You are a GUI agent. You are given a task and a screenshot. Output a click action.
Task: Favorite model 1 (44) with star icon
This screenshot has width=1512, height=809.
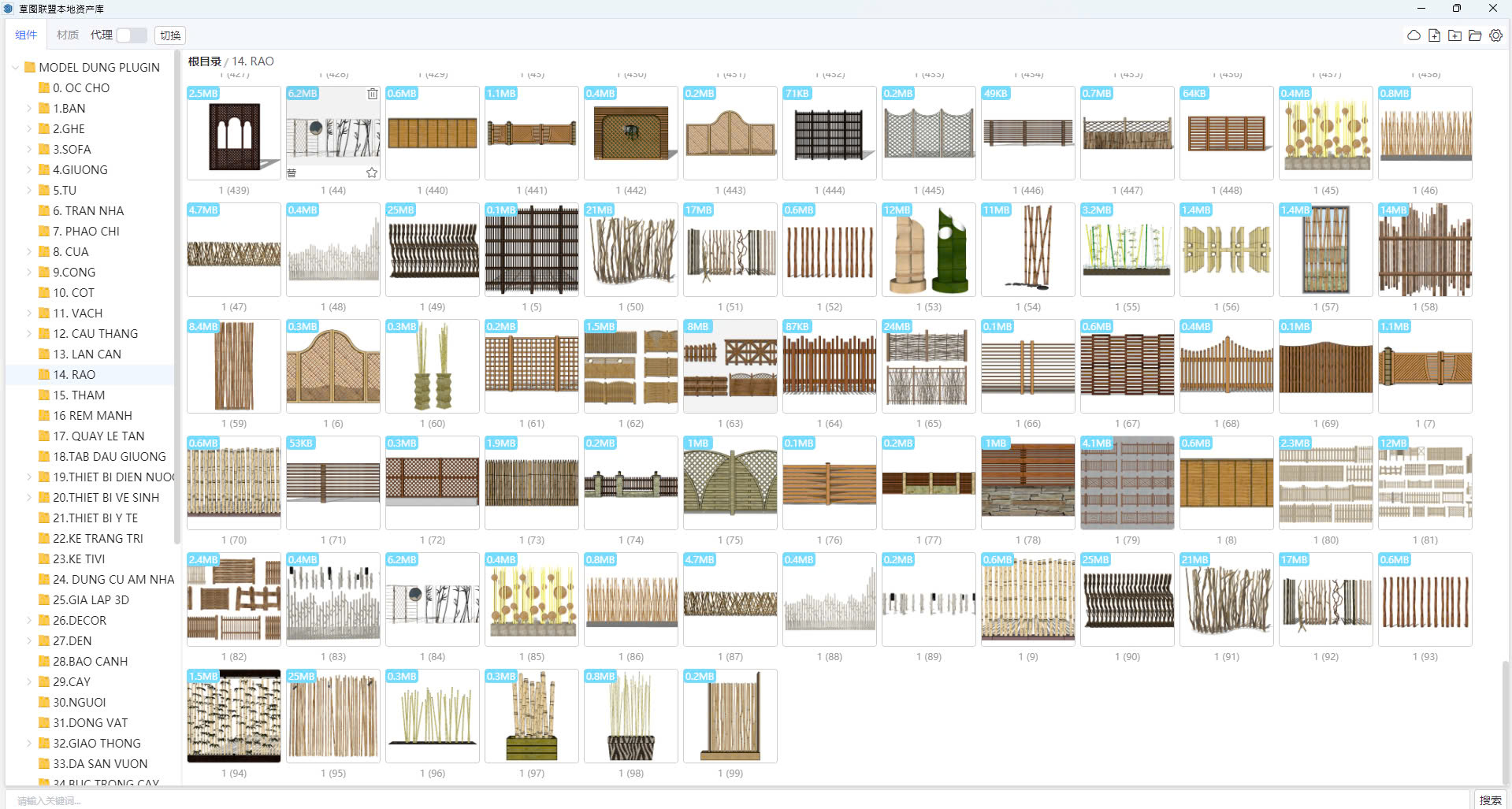(x=372, y=173)
